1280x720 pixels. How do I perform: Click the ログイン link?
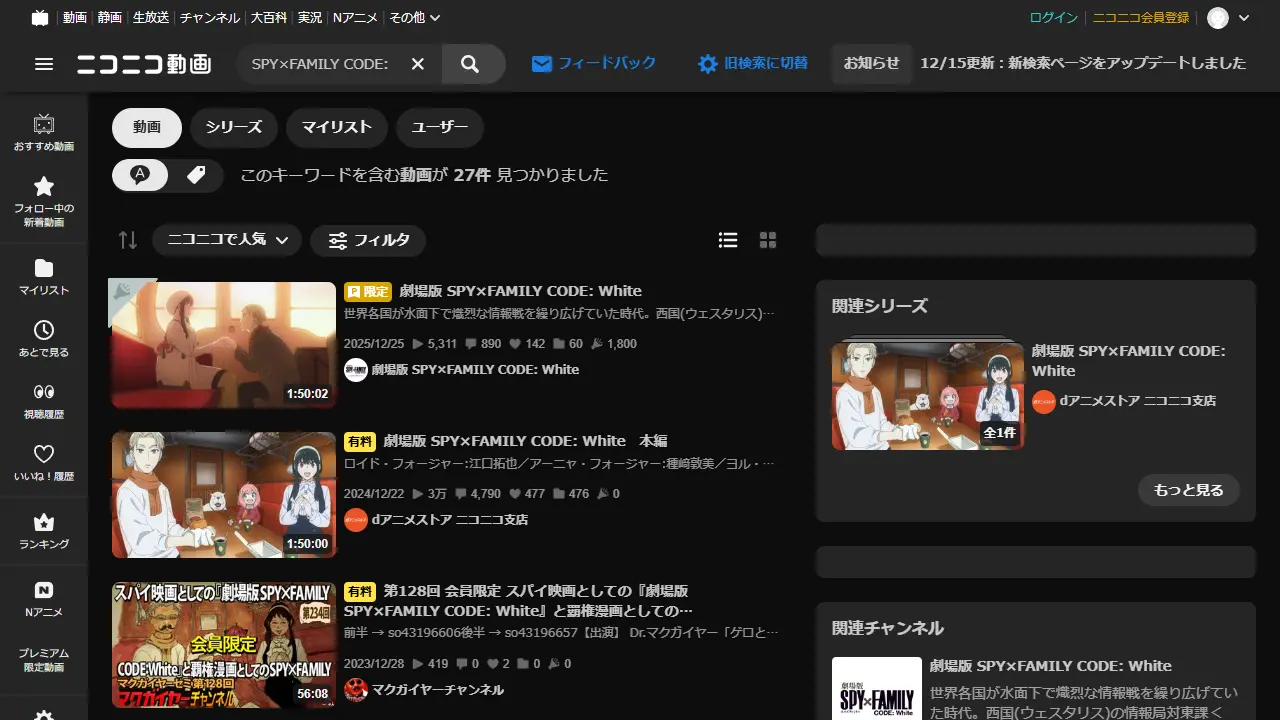tap(1053, 18)
